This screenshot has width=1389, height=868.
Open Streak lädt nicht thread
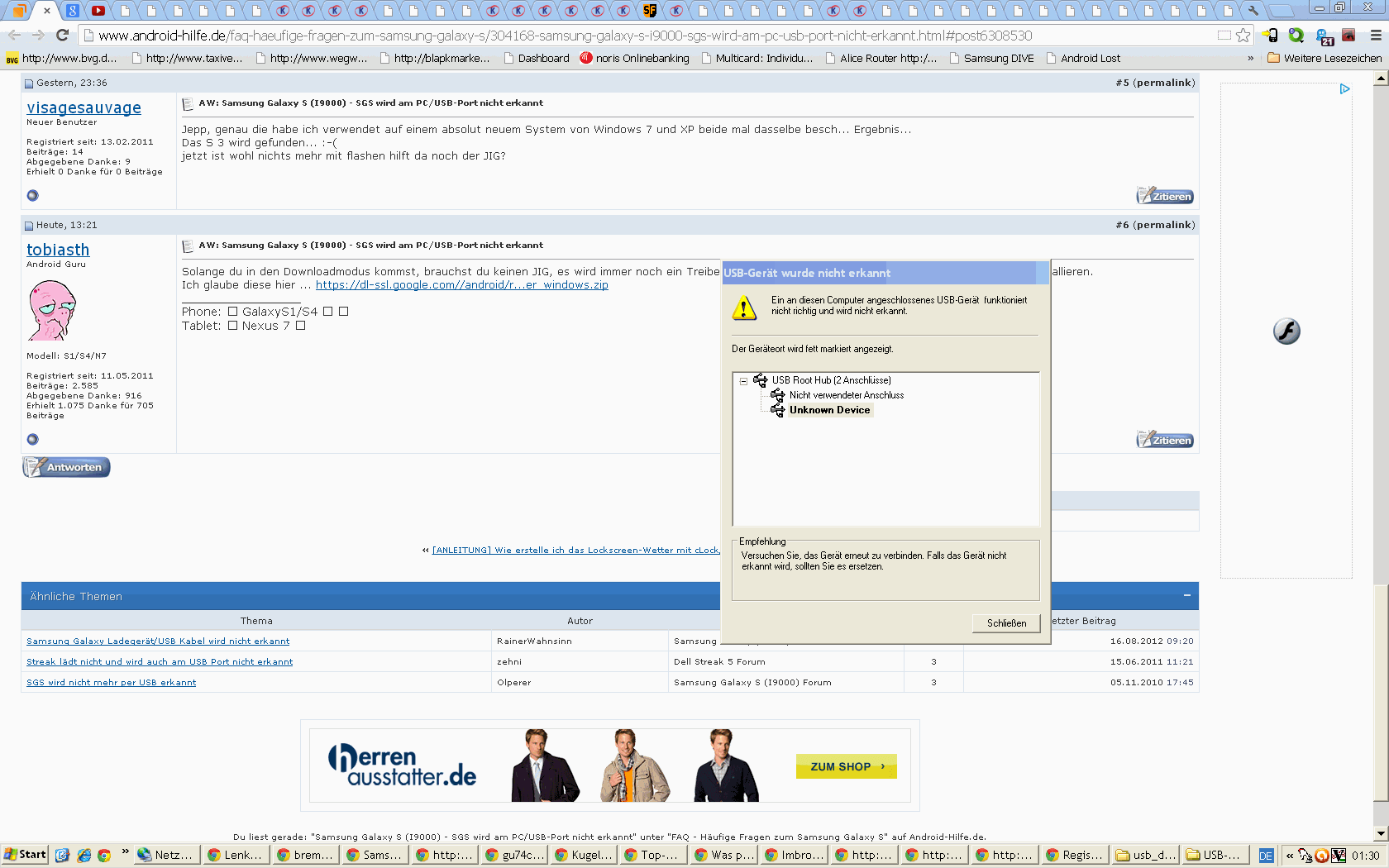(x=160, y=661)
